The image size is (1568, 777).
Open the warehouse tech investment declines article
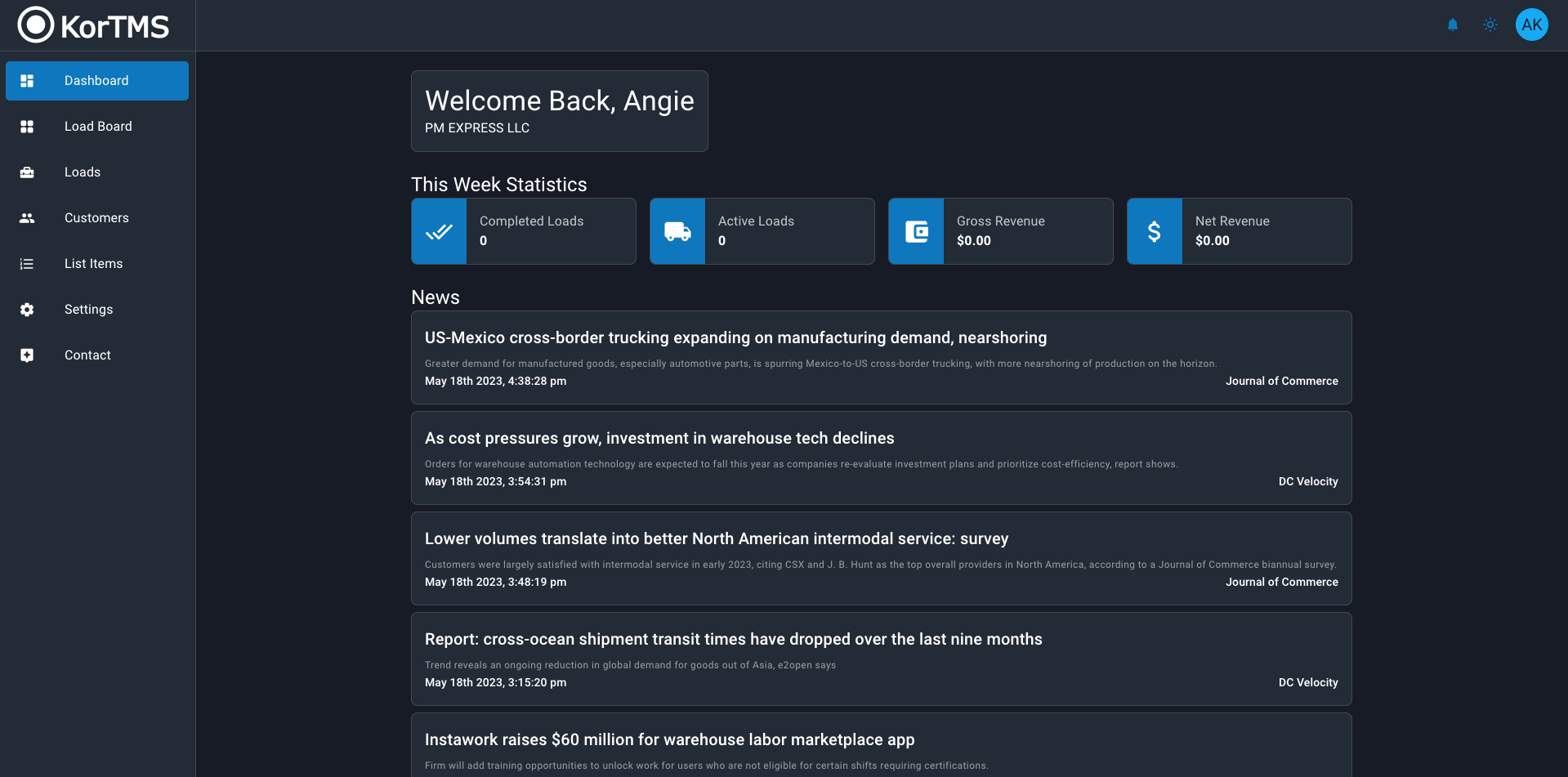(x=659, y=439)
